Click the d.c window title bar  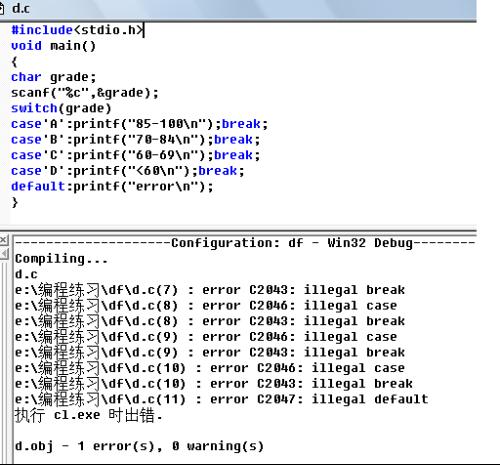(x=238, y=9)
